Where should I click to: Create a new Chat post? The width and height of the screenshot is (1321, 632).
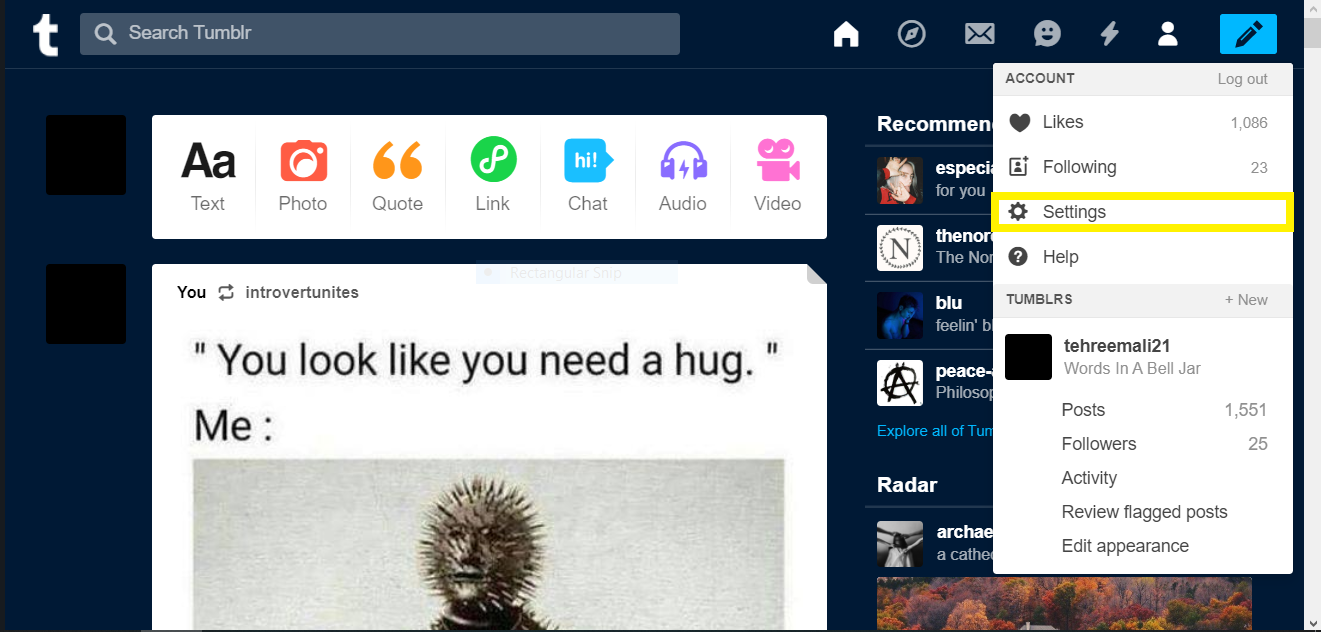(x=588, y=176)
